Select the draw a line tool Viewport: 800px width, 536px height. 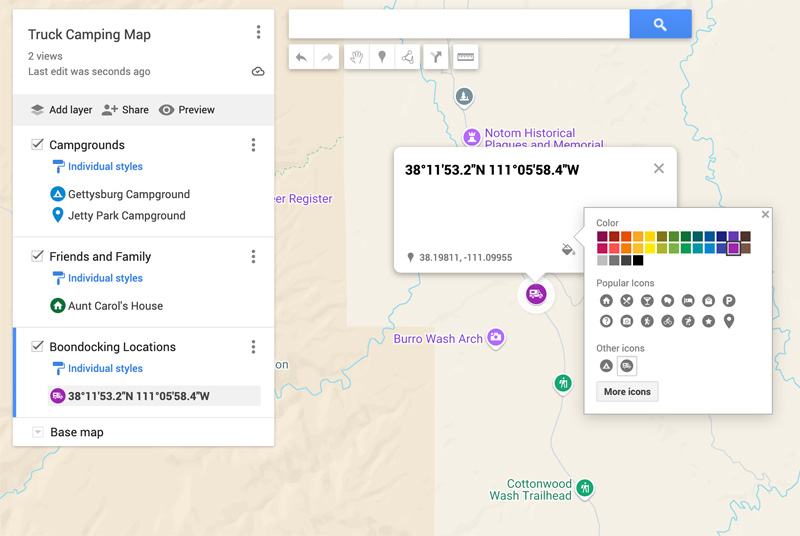pyautogui.click(x=407, y=57)
